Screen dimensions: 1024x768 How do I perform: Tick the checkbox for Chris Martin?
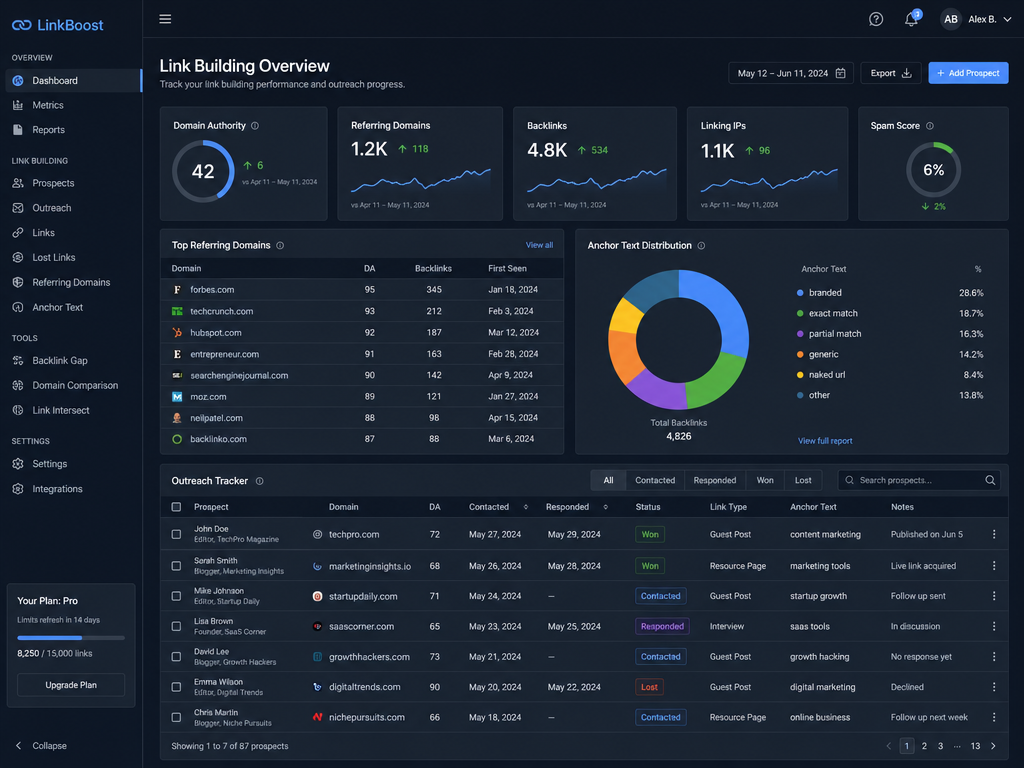click(176, 717)
